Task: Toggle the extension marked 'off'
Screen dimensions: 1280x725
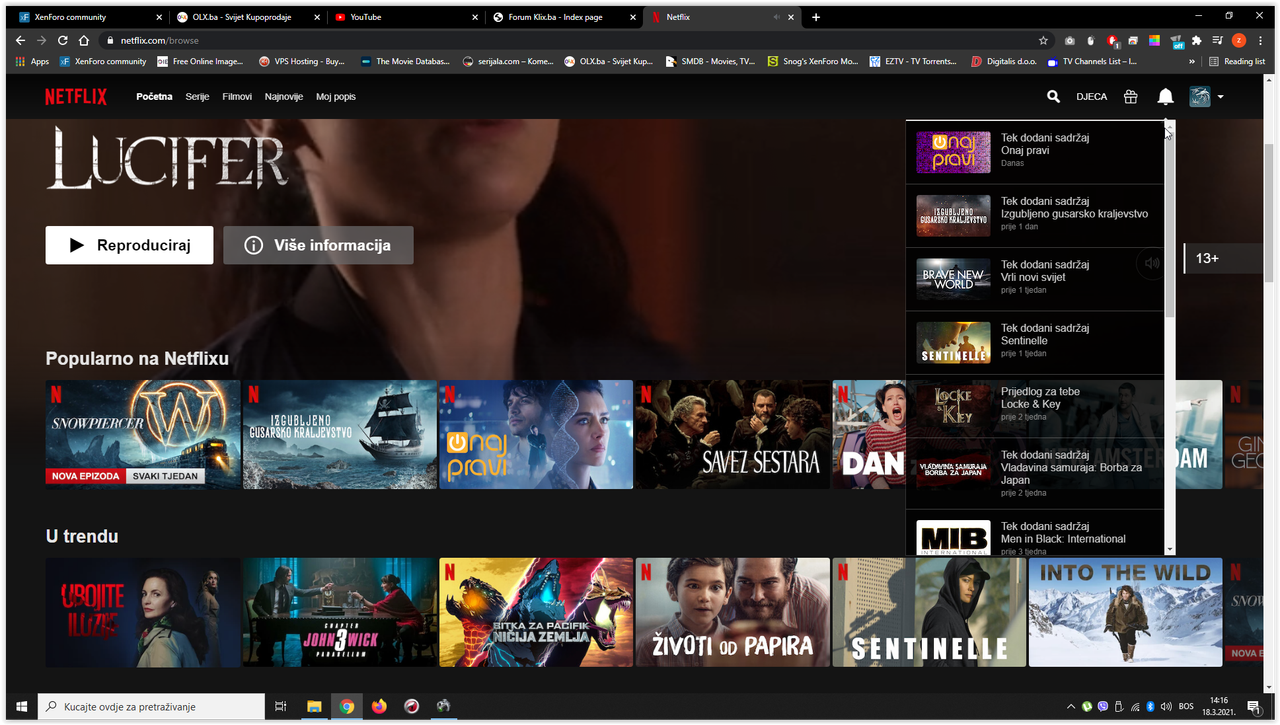Action: click(x=1175, y=41)
